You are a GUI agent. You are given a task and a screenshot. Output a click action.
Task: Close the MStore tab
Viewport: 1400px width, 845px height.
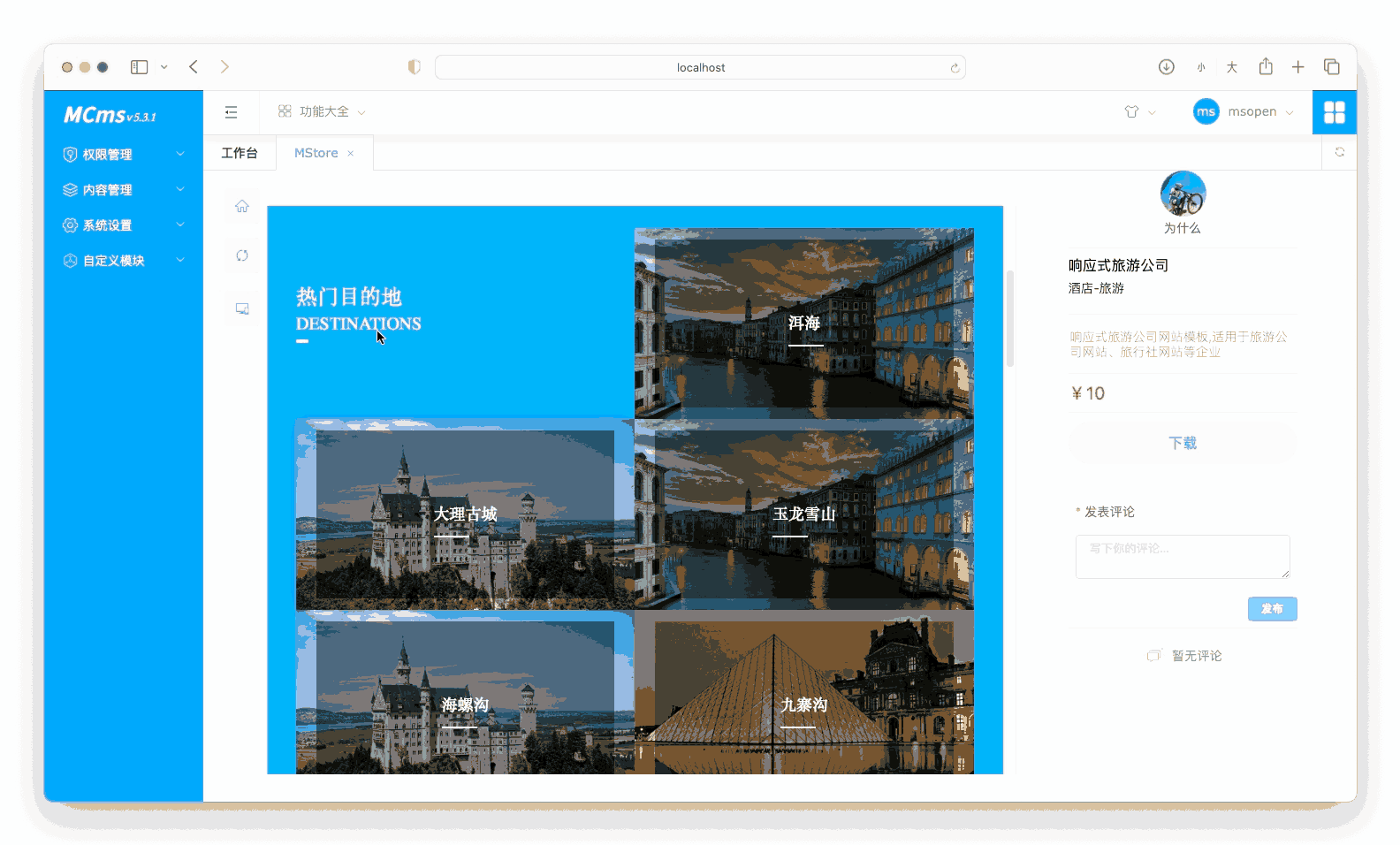coord(351,154)
